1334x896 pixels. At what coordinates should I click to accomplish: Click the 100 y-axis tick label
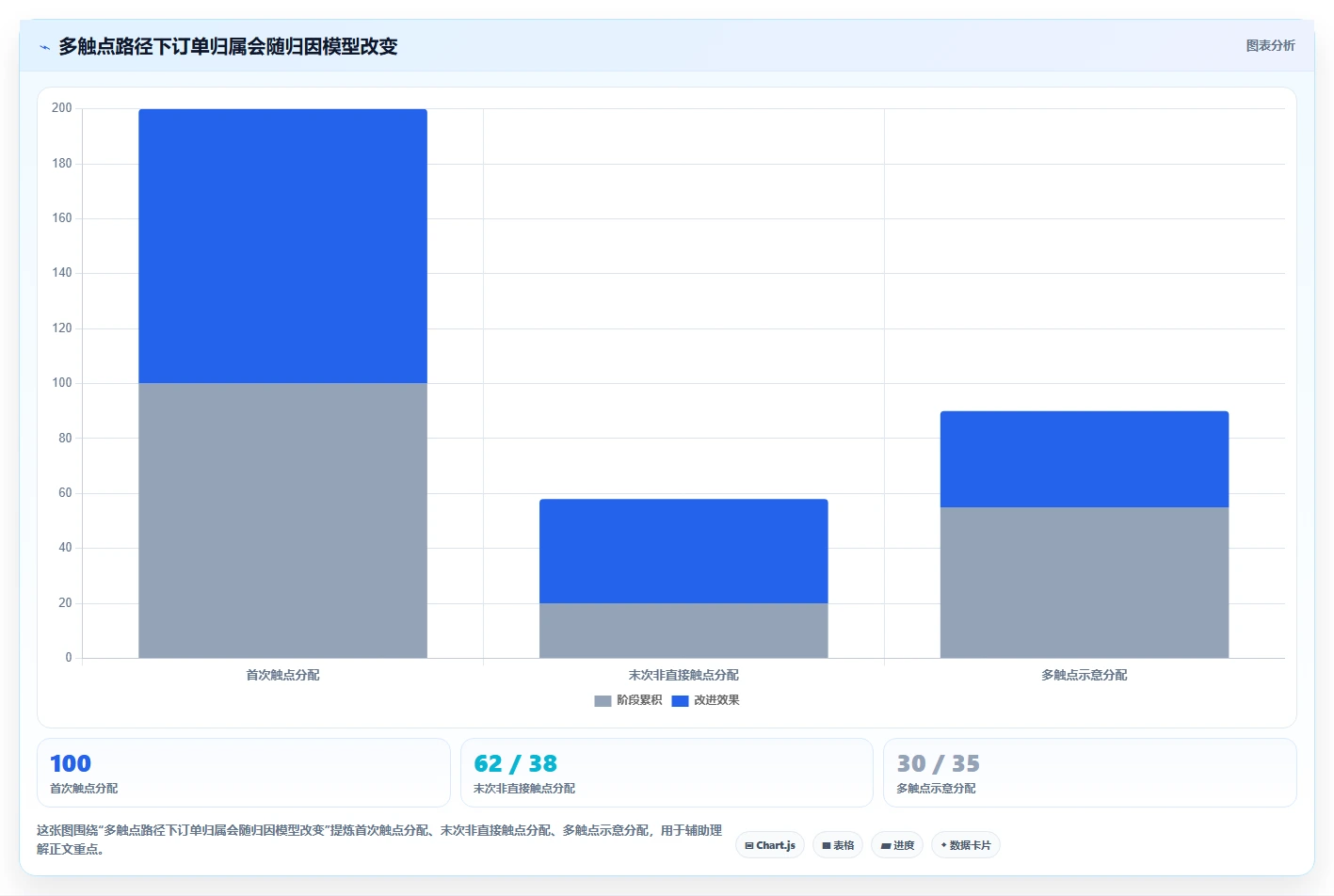62,383
